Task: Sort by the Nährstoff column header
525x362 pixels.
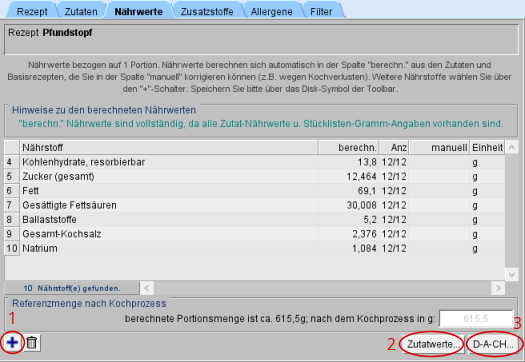Action: click(168, 147)
